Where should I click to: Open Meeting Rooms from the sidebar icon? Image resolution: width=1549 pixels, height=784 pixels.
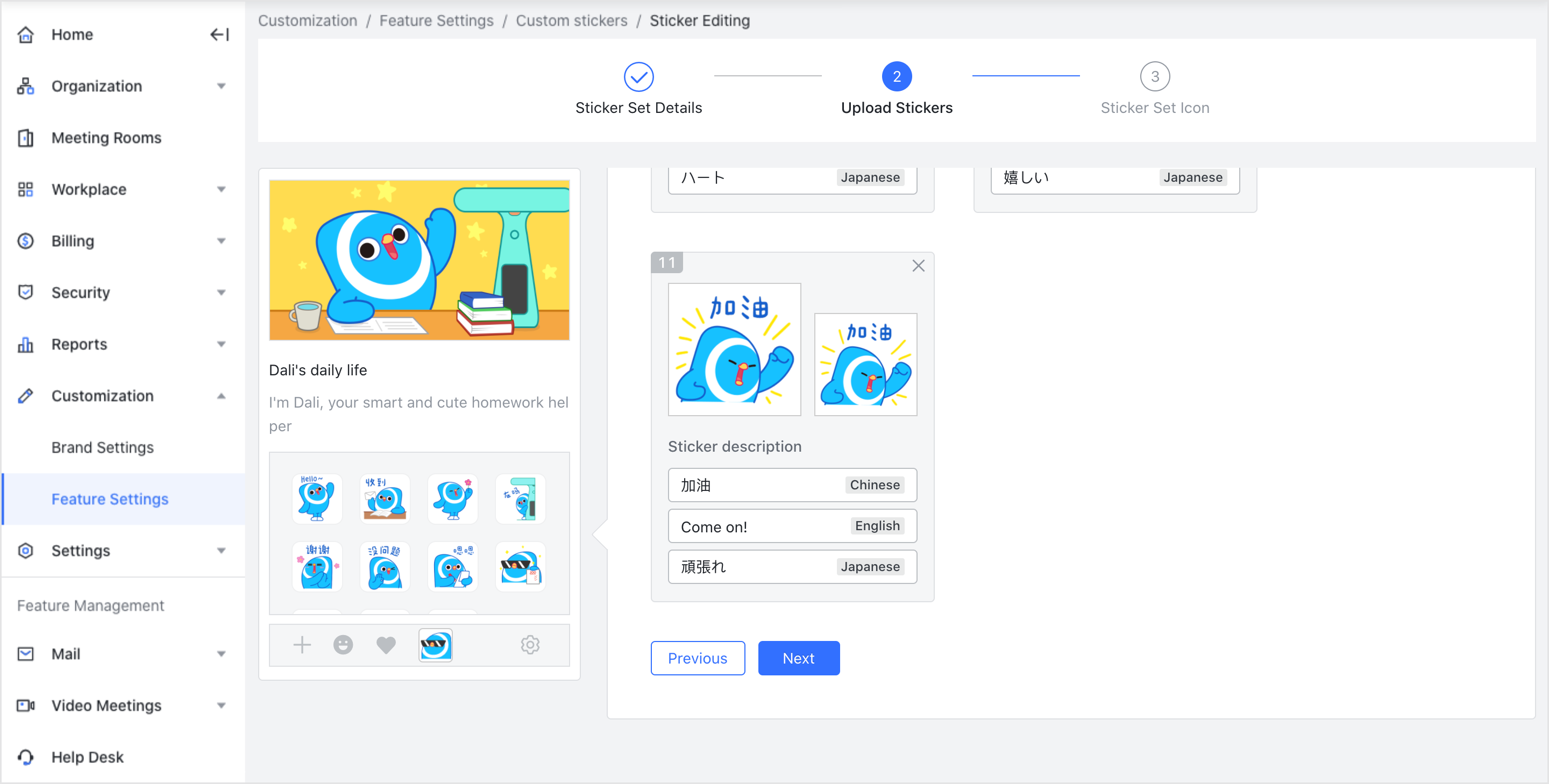pyautogui.click(x=25, y=138)
